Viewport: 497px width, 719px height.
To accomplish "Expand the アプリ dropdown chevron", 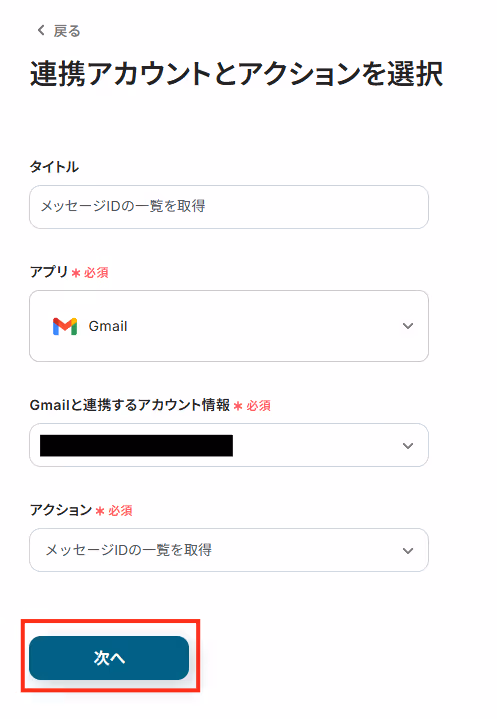I will pos(408,326).
